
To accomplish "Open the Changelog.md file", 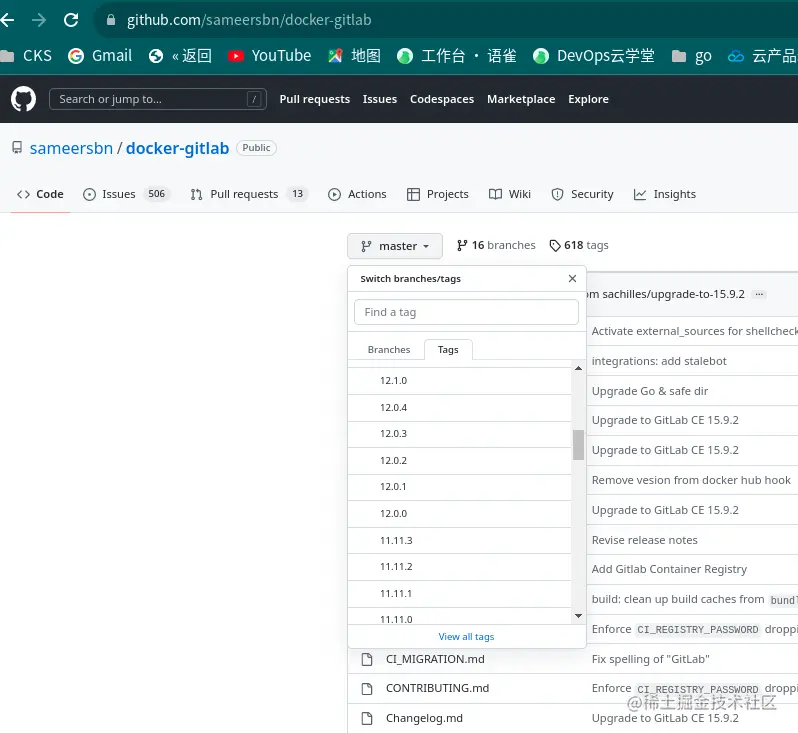I will click(424, 718).
